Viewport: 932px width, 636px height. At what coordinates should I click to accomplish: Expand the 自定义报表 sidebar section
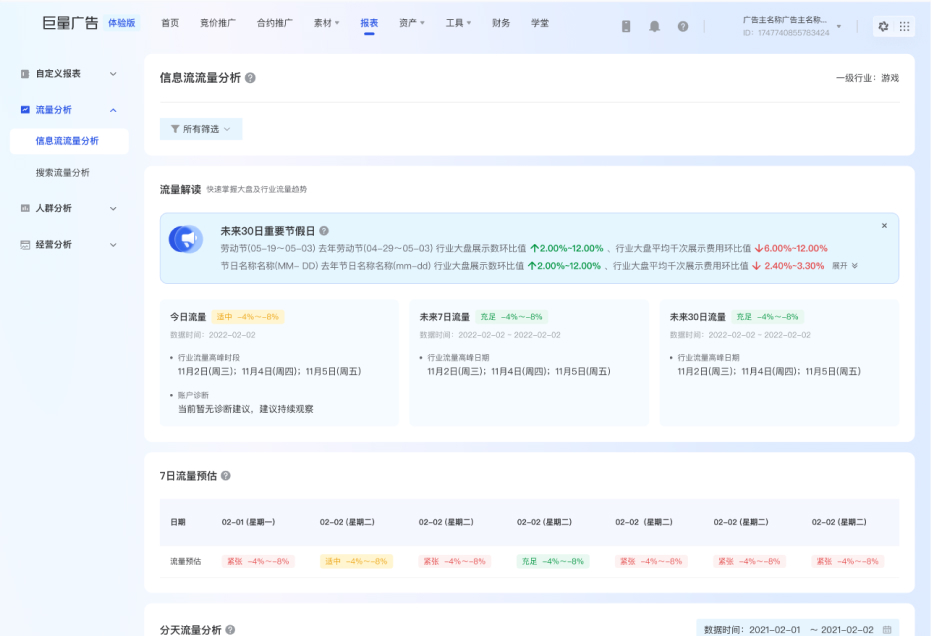(113, 74)
